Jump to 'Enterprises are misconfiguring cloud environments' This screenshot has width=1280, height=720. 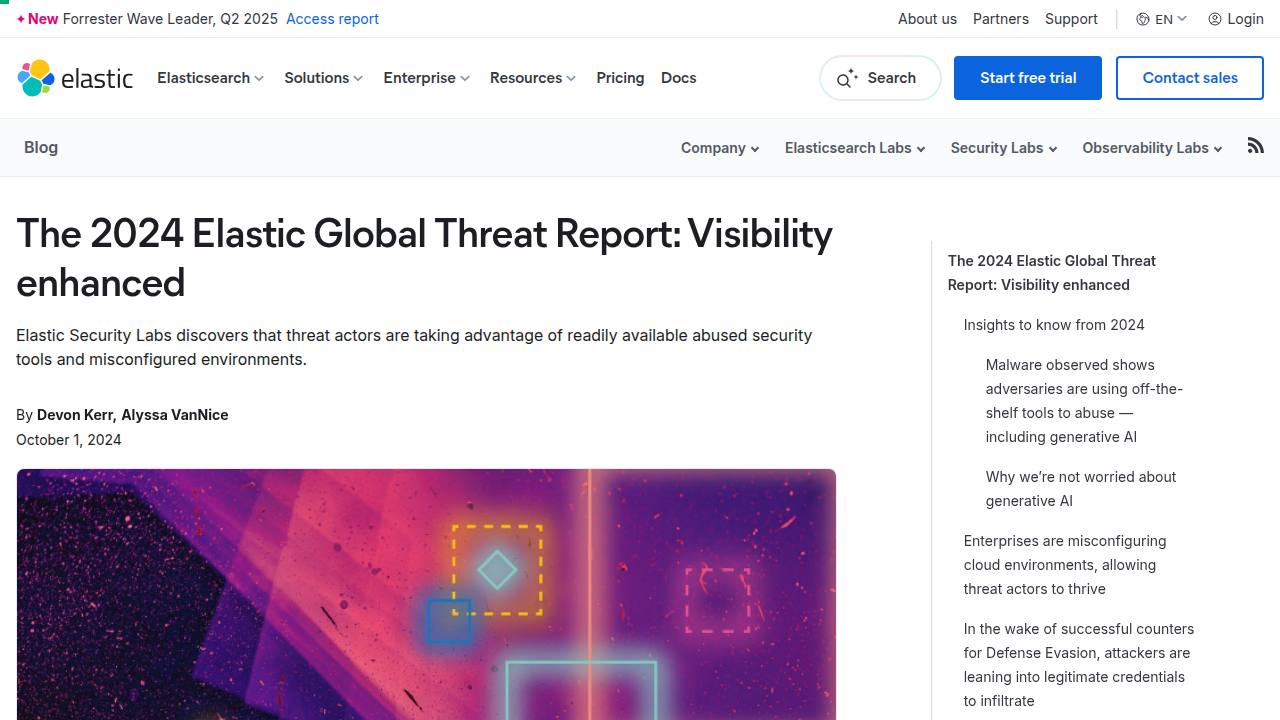click(1065, 565)
